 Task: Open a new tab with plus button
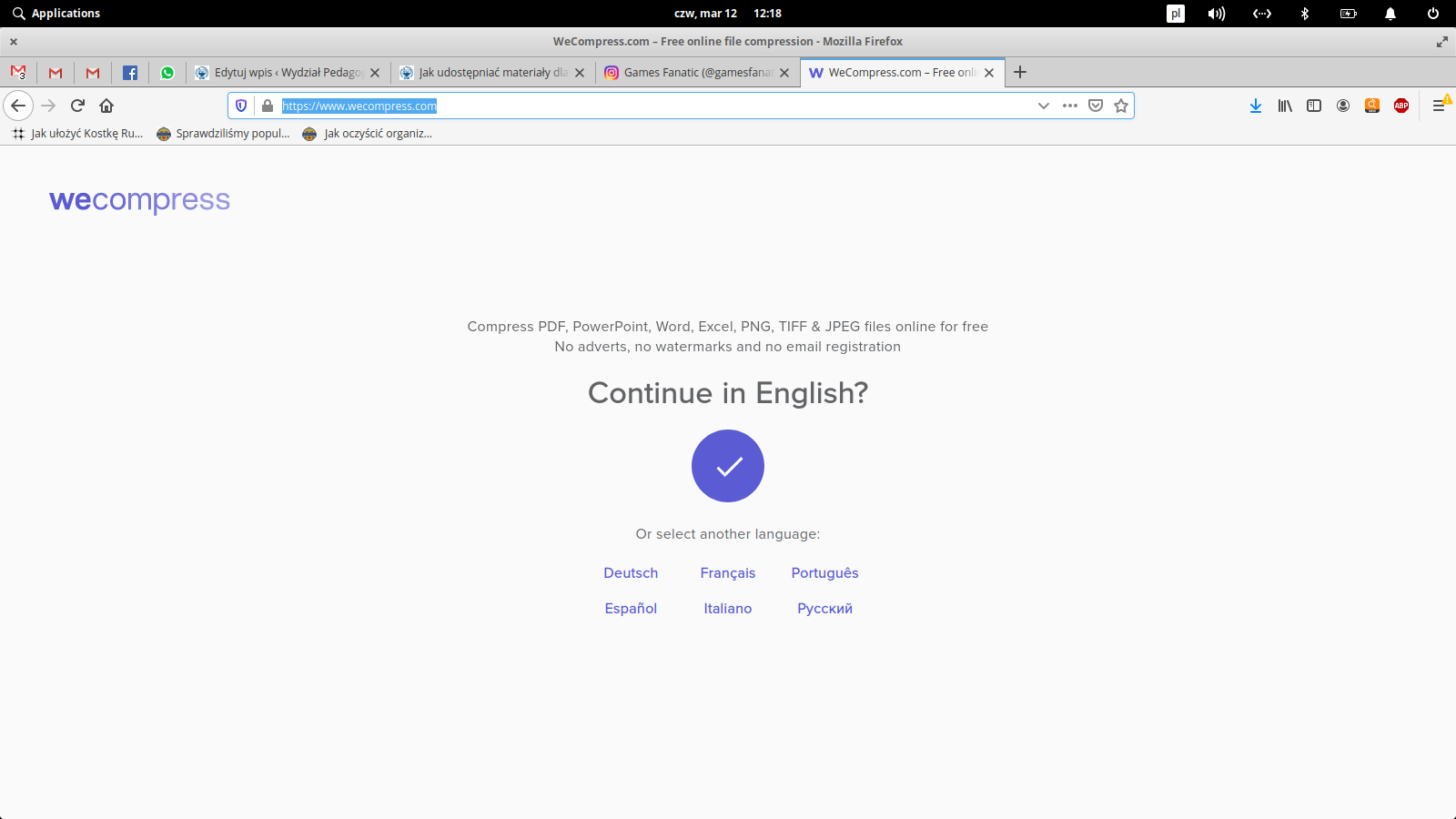tap(1020, 72)
